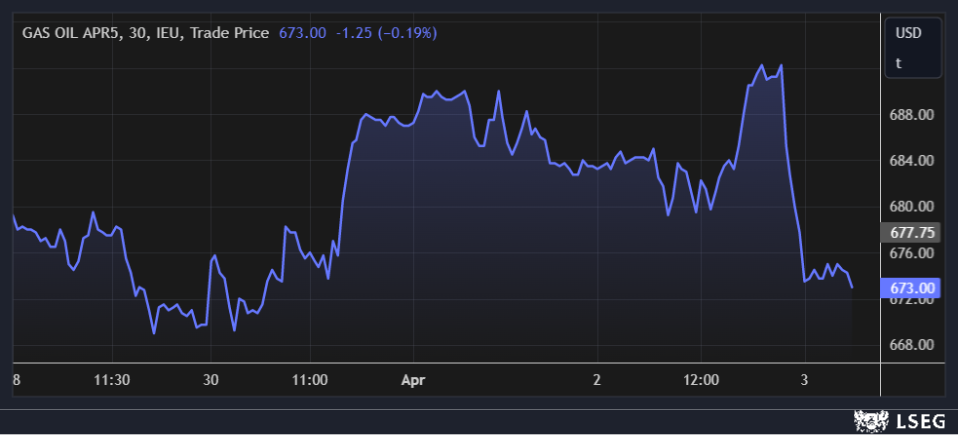Open the 30 interval in chart legend
The width and height of the screenshot is (958, 435).
(x=136, y=33)
